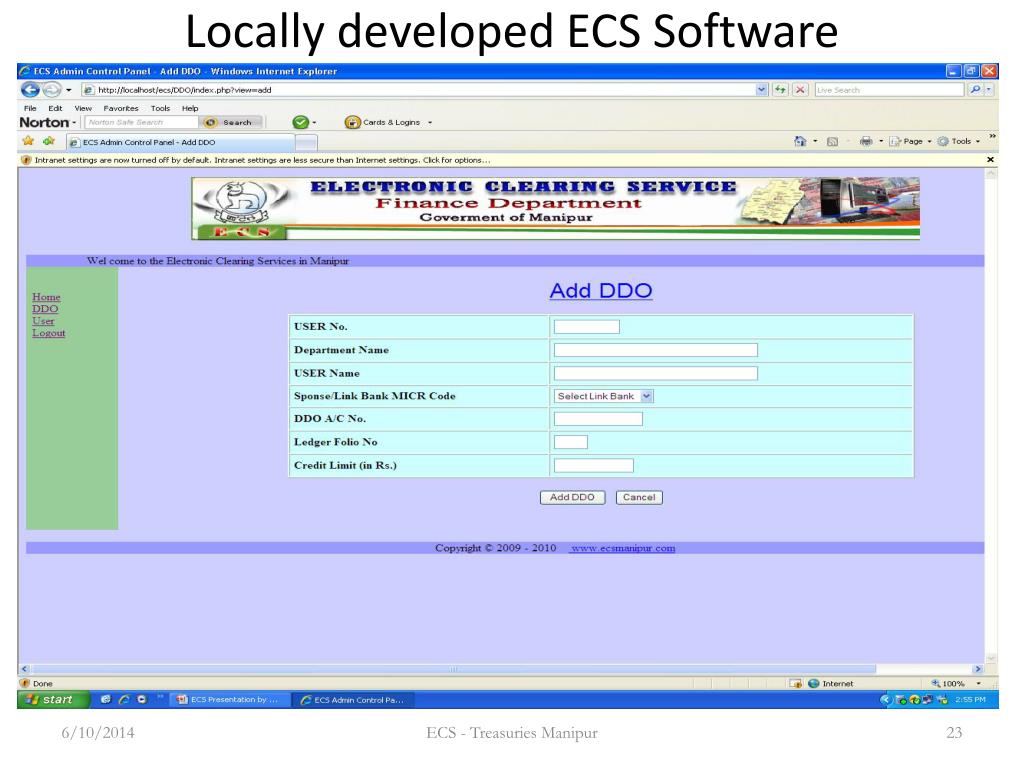The height and width of the screenshot is (768, 1024).
Task: Open the DDO link in sidebar
Action: tap(45, 309)
